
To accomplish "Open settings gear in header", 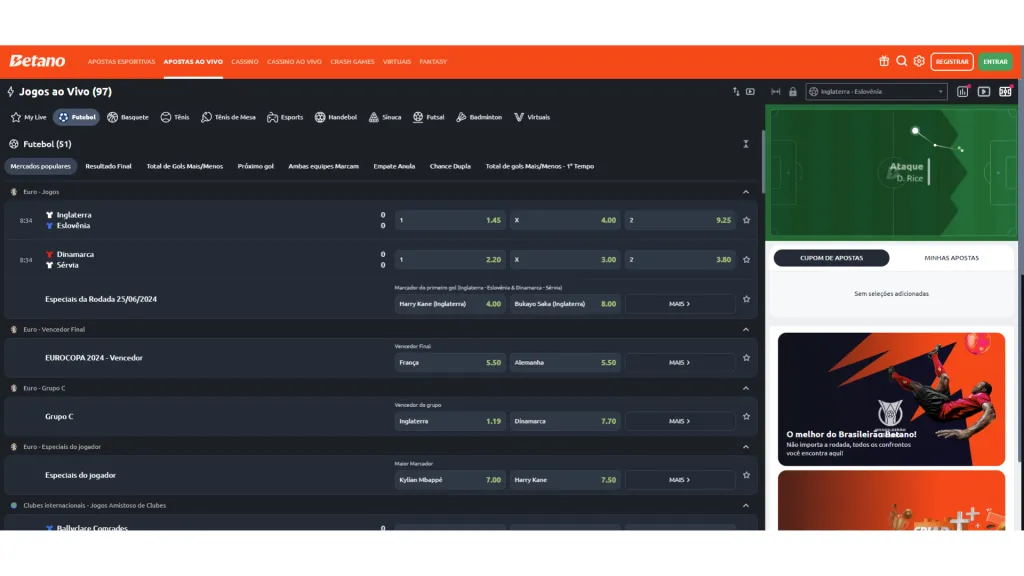I will pyautogui.click(x=919, y=61).
